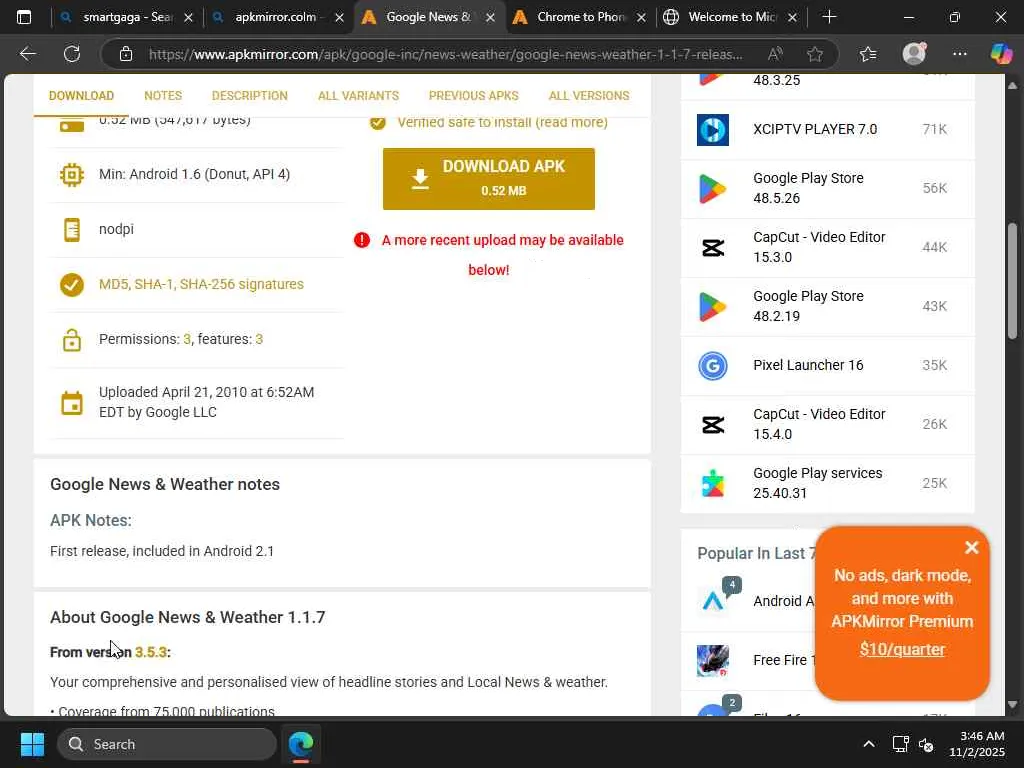Click the Android Auto app icon
The width and height of the screenshot is (1024, 768).
pos(714,599)
